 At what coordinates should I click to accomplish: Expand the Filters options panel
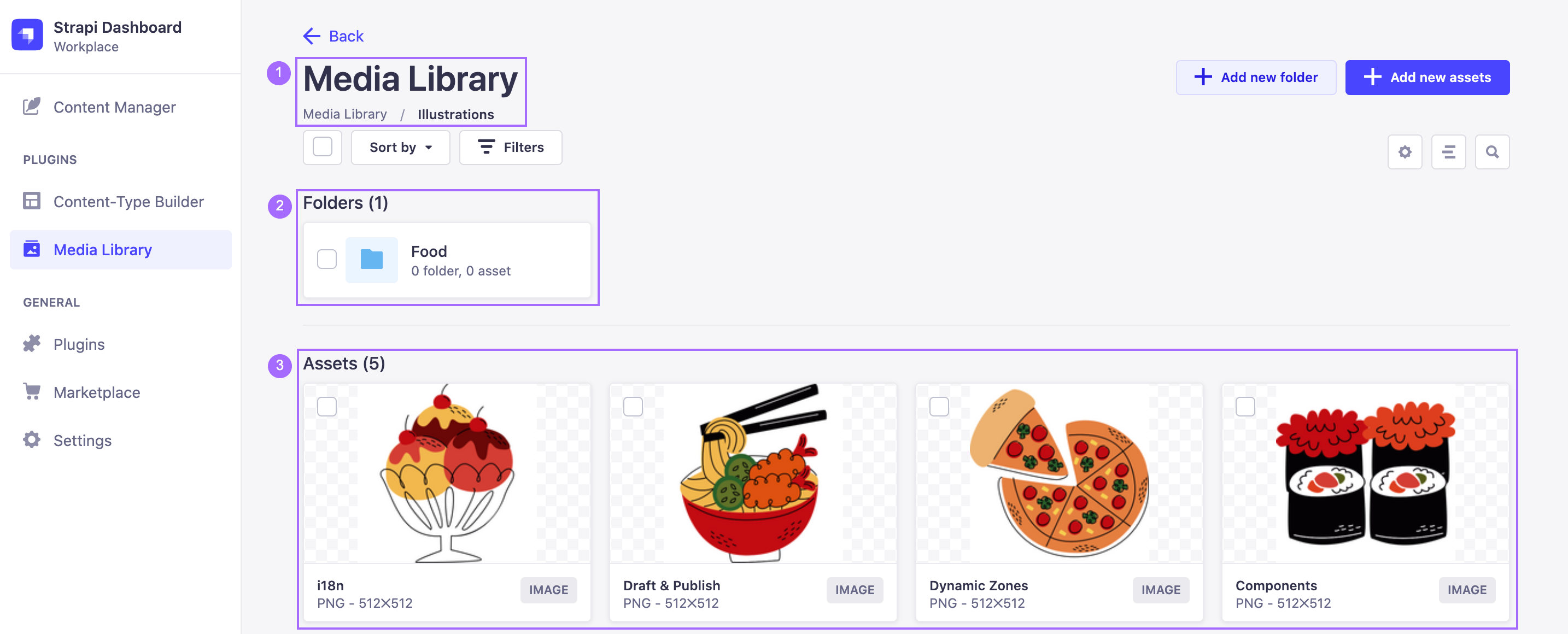tap(511, 151)
